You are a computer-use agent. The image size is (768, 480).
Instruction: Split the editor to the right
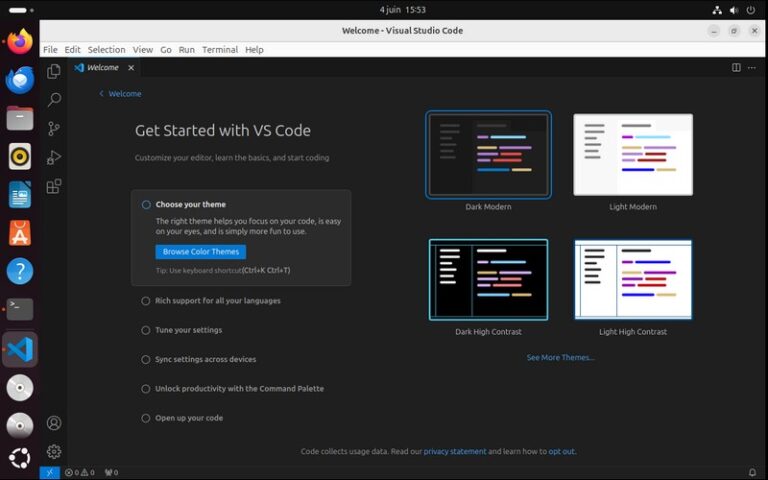(x=736, y=68)
